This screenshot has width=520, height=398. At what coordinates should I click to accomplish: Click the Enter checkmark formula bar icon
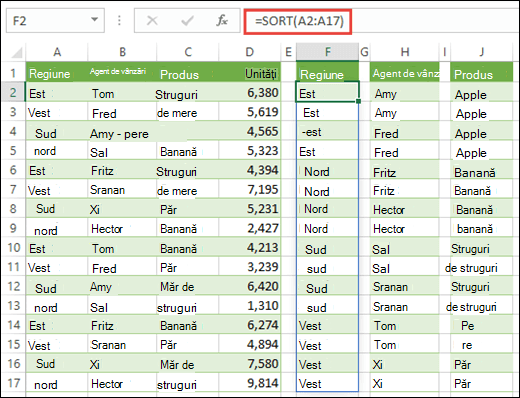coord(187,21)
